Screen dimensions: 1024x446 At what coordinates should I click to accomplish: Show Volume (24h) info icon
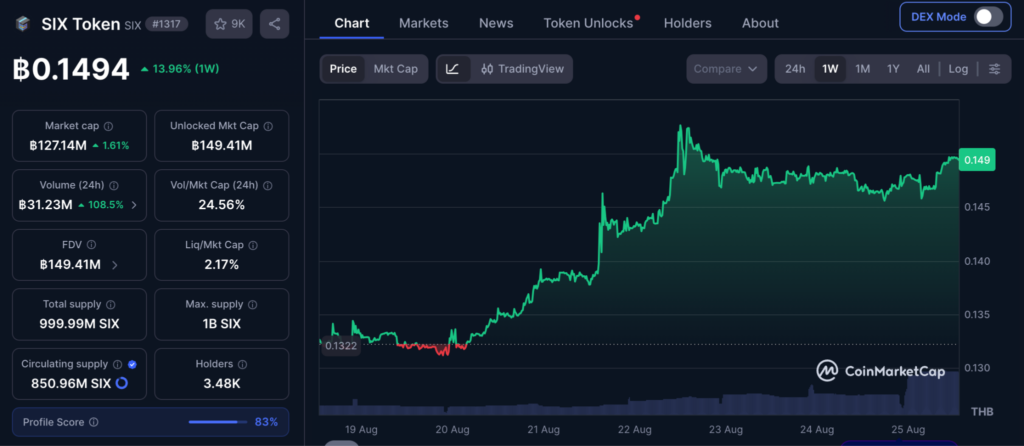coord(114,185)
